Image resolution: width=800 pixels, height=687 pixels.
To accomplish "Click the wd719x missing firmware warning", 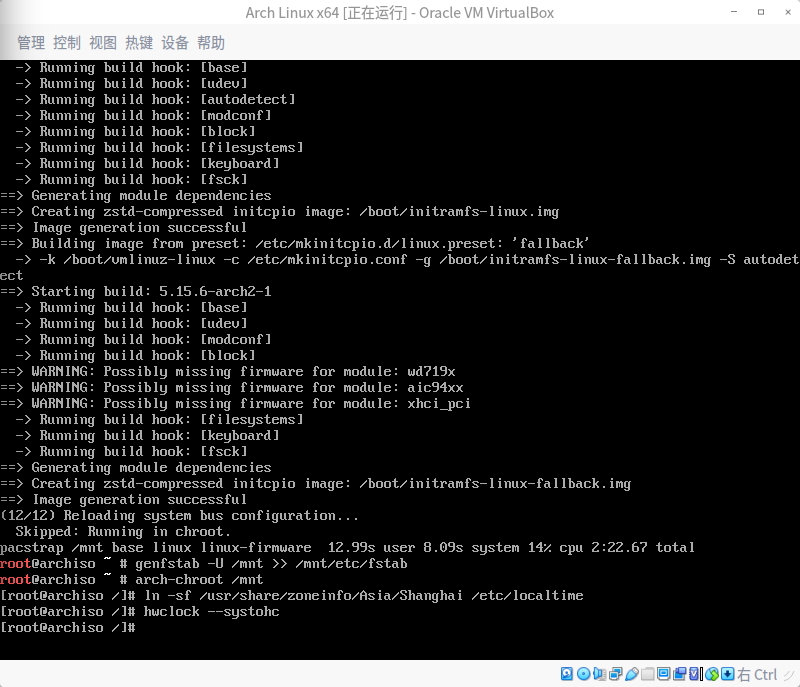I will (228, 371).
